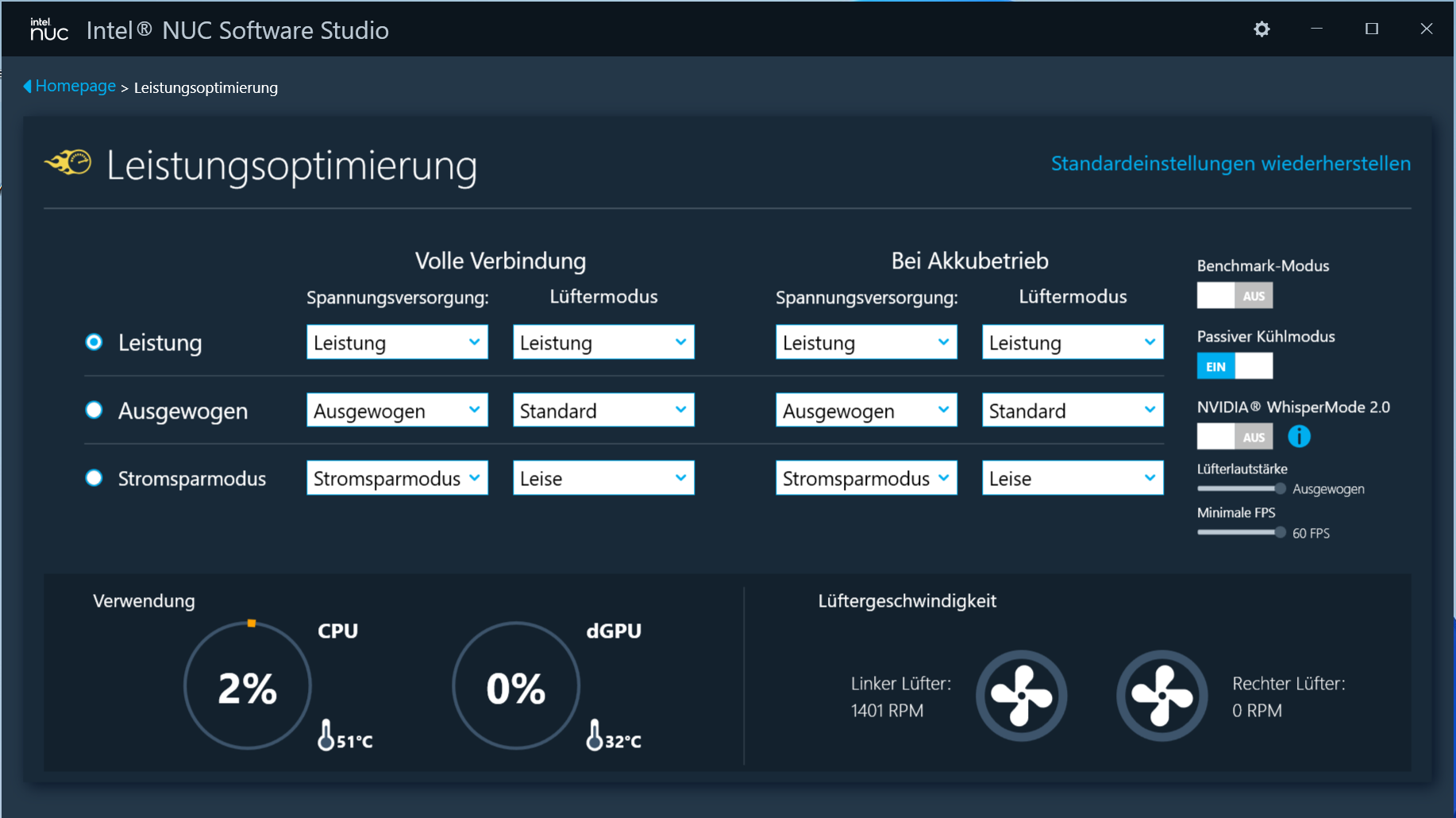Toggle the Passiver Kühlmodus switch
The height and width of the screenshot is (818, 1456).
pos(1235,366)
